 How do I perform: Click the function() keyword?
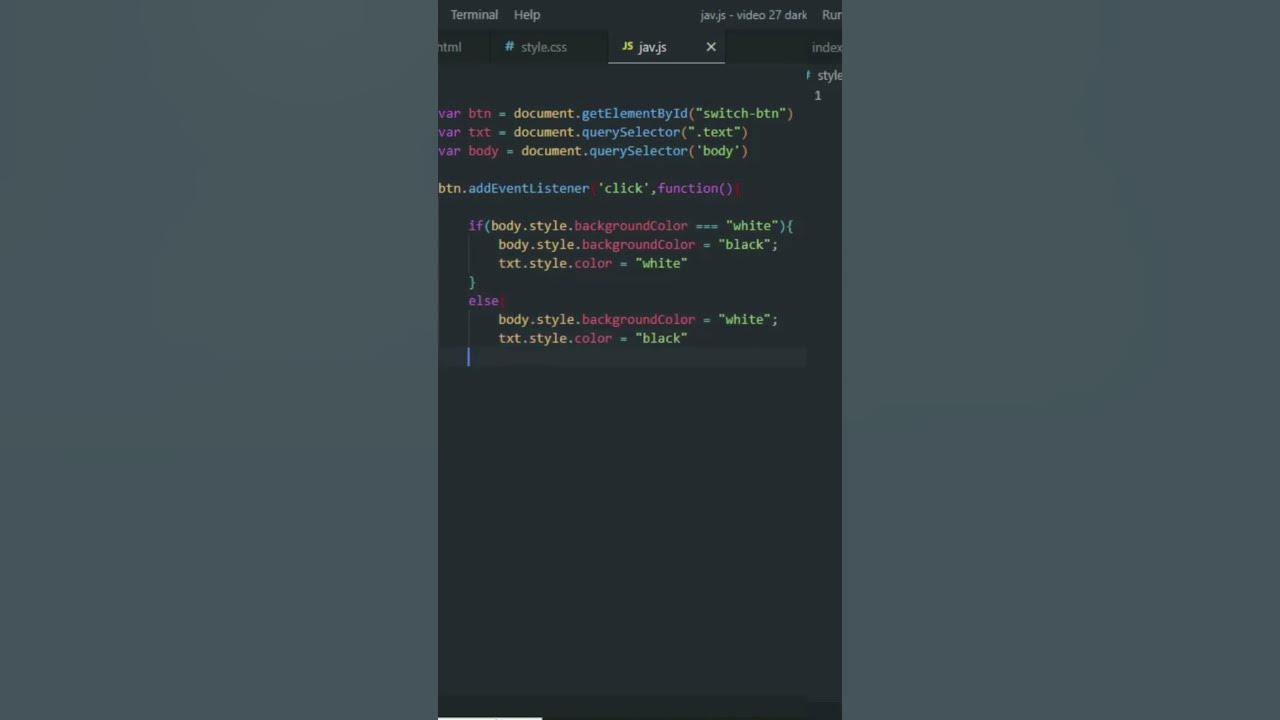[x=695, y=188]
